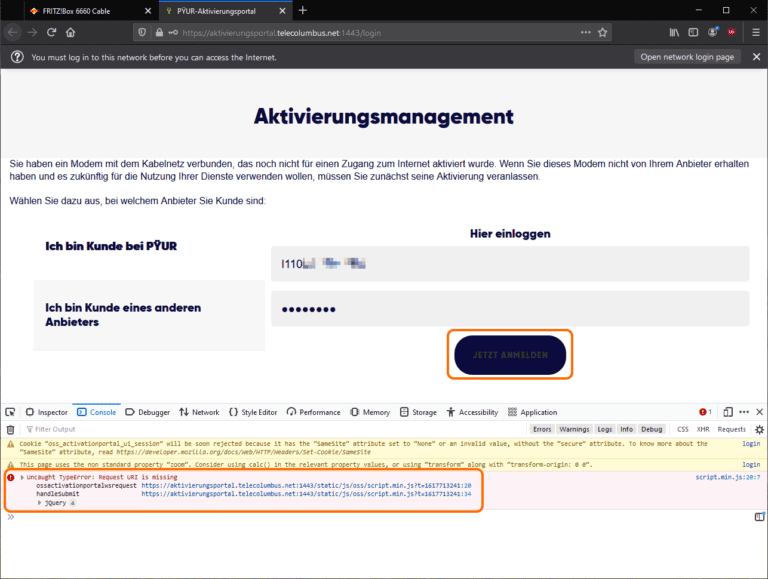Screen dimensions: 768x579
Task: Open the Memory panel
Action: pyautogui.click(x=370, y=412)
